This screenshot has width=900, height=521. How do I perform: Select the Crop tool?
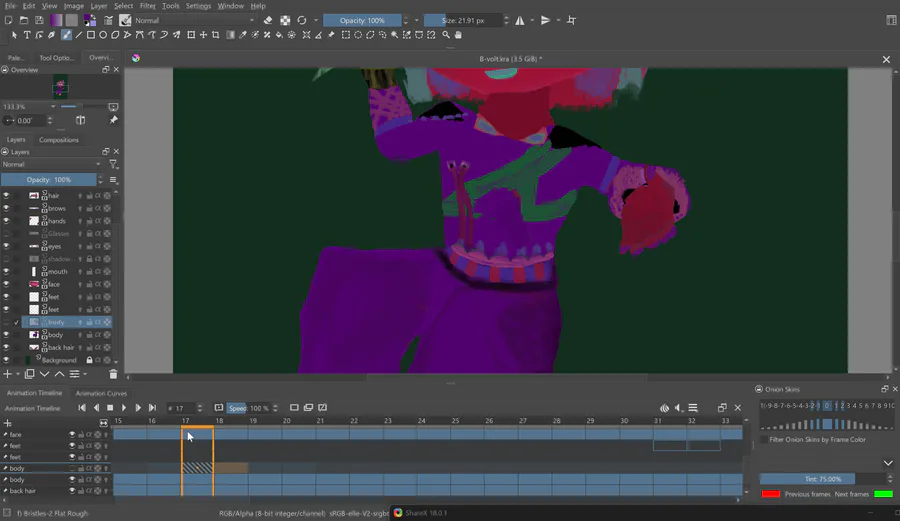point(216,35)
